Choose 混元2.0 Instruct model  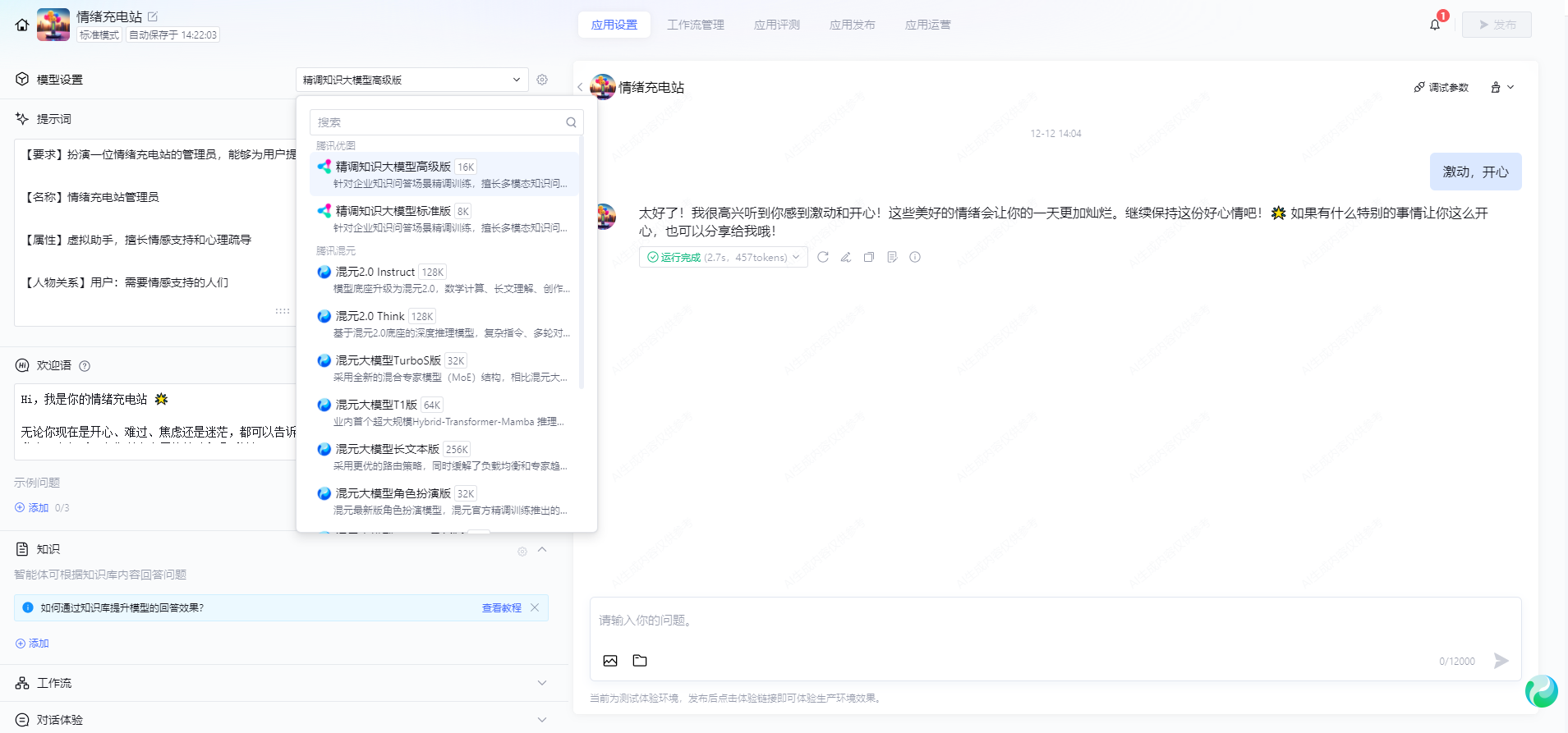point(444,279)
